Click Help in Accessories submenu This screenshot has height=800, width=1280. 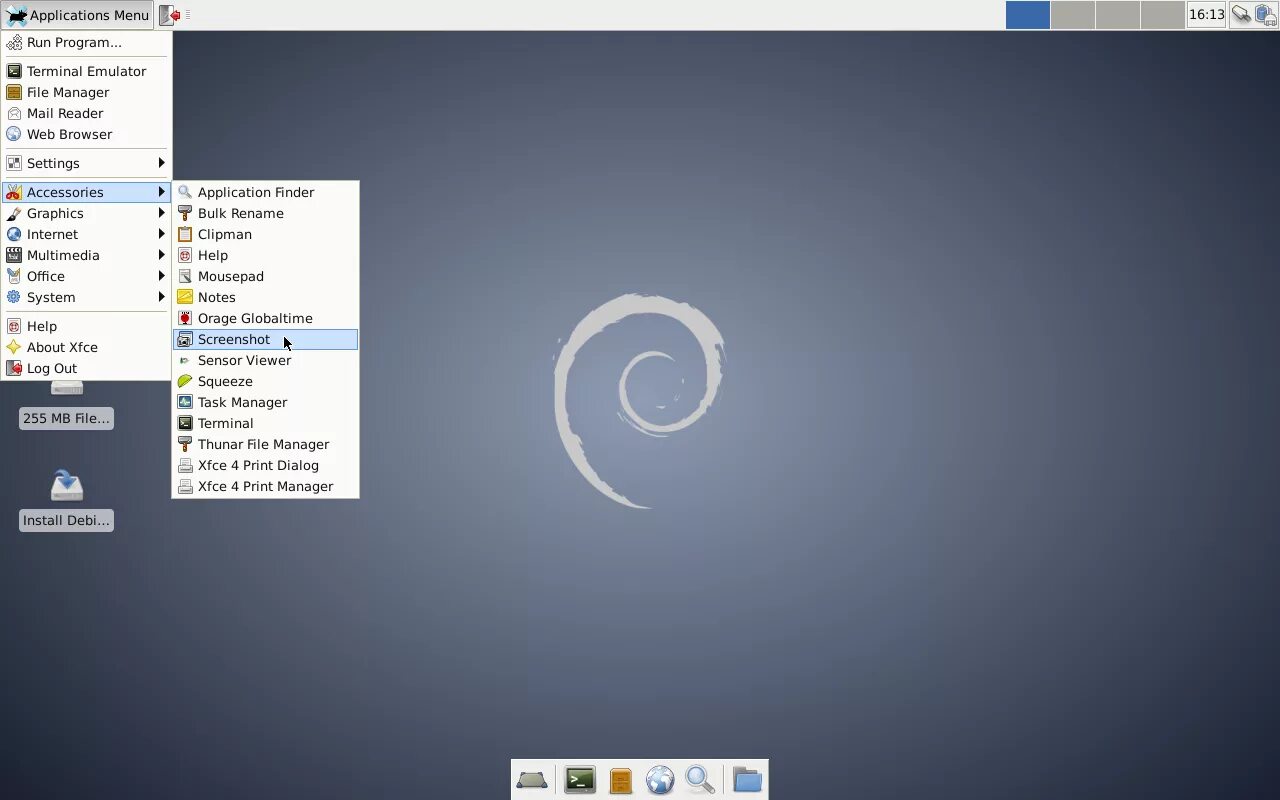pyautogui.click(x=265, y=255)
